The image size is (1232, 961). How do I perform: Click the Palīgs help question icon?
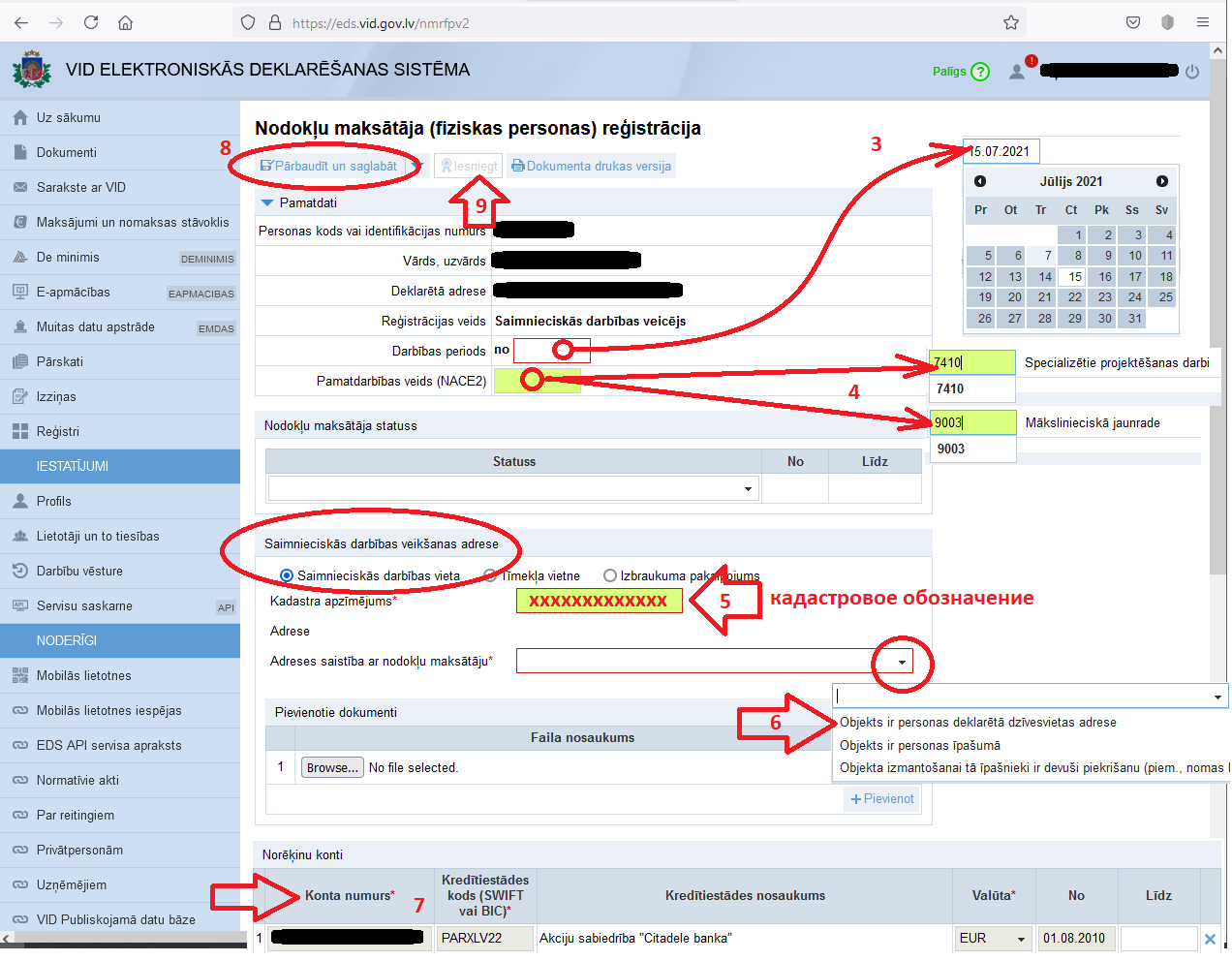(x=980, y=72)
